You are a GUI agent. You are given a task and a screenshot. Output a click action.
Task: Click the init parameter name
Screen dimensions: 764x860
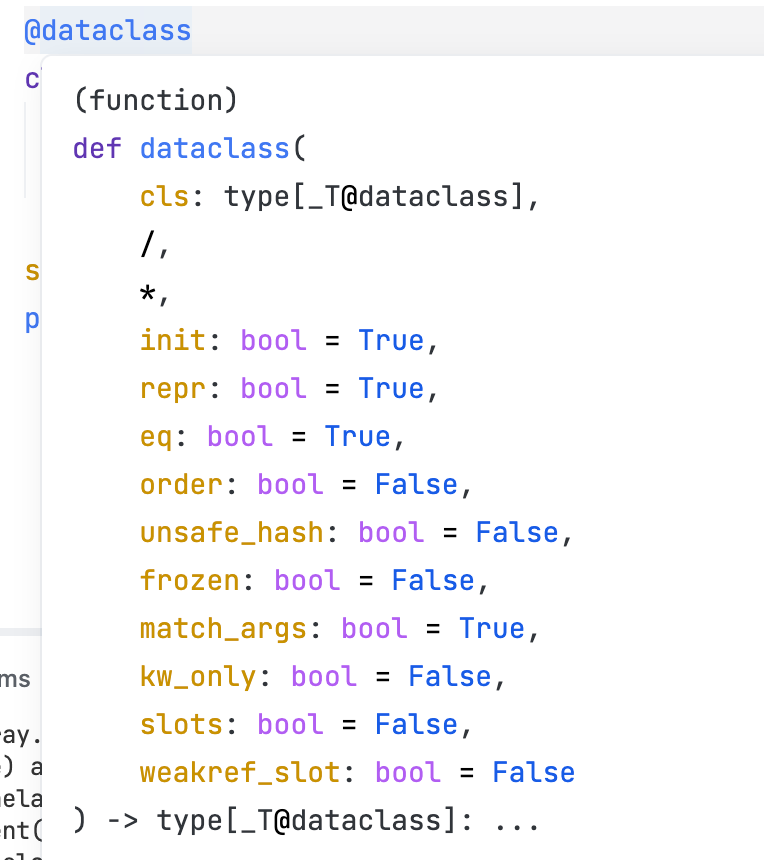(172, 341)
